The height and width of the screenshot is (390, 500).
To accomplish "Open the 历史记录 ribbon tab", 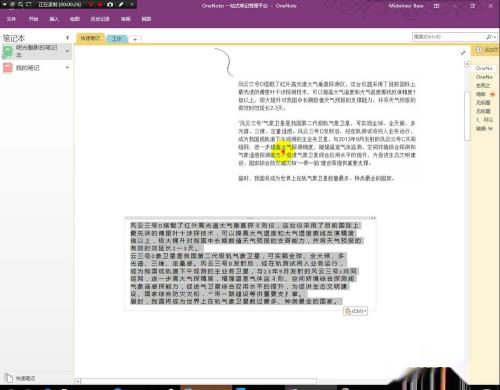I will tap(100, 19).
